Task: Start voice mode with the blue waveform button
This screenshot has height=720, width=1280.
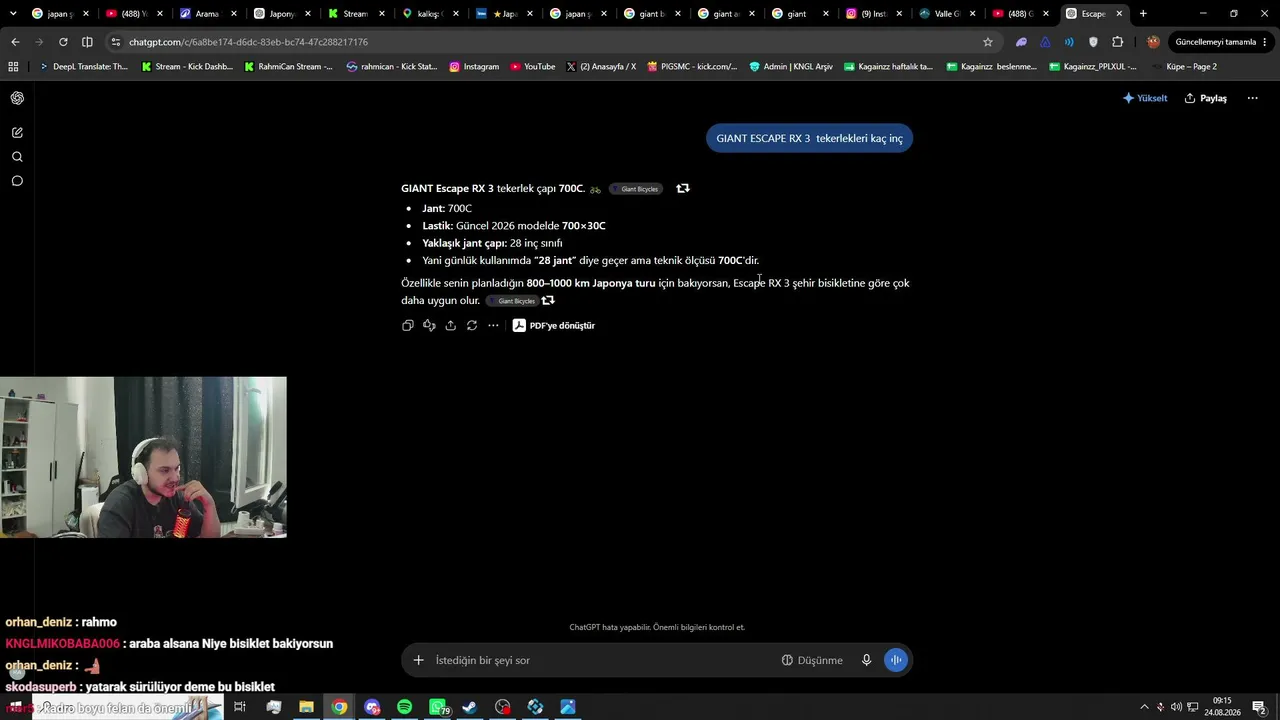Action: pyautogui.click(x=896, y=660)
